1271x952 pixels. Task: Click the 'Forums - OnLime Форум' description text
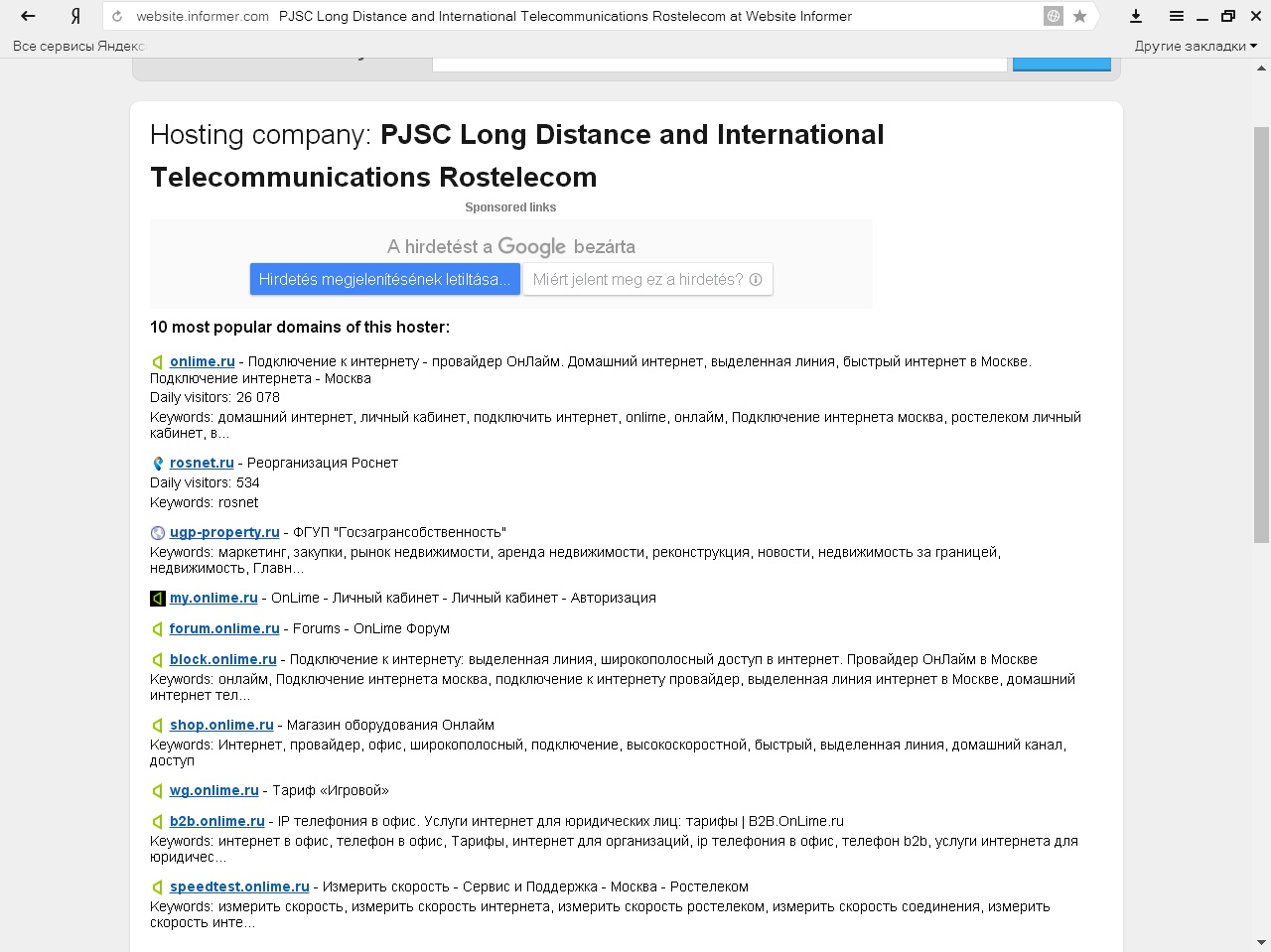371,628
